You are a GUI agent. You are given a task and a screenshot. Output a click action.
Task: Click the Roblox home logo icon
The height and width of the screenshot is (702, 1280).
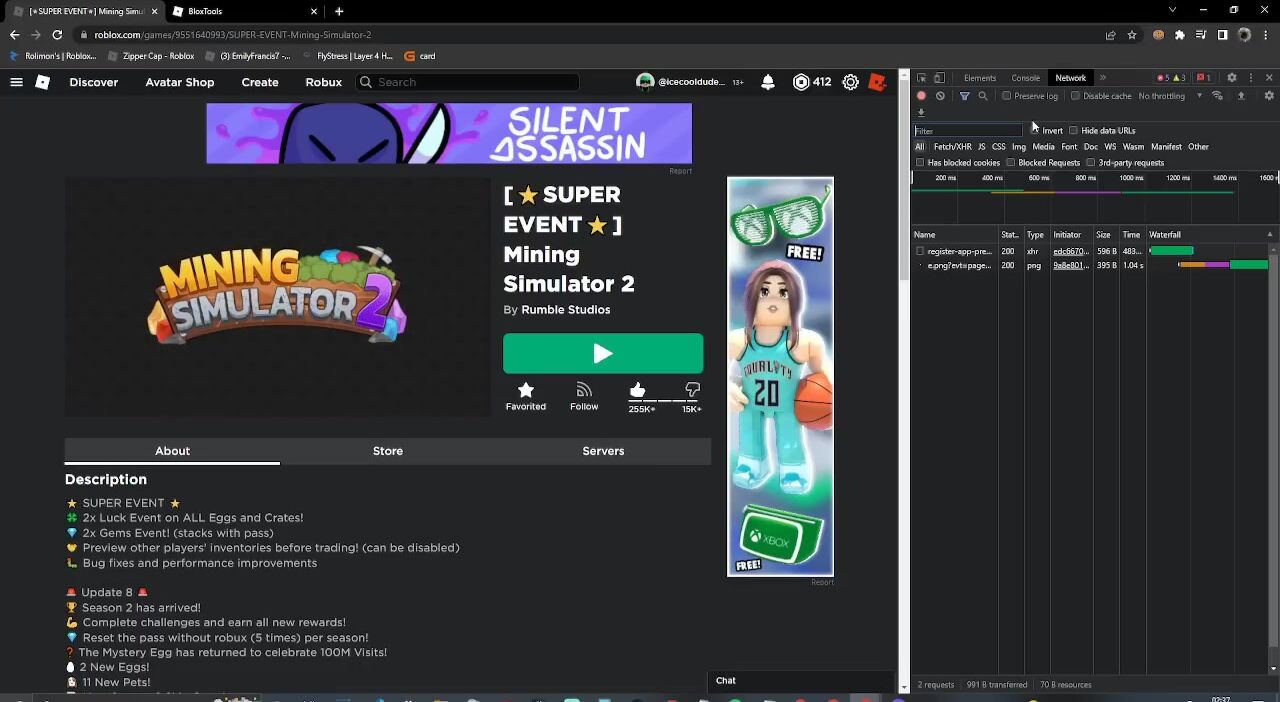click(43, 82)
